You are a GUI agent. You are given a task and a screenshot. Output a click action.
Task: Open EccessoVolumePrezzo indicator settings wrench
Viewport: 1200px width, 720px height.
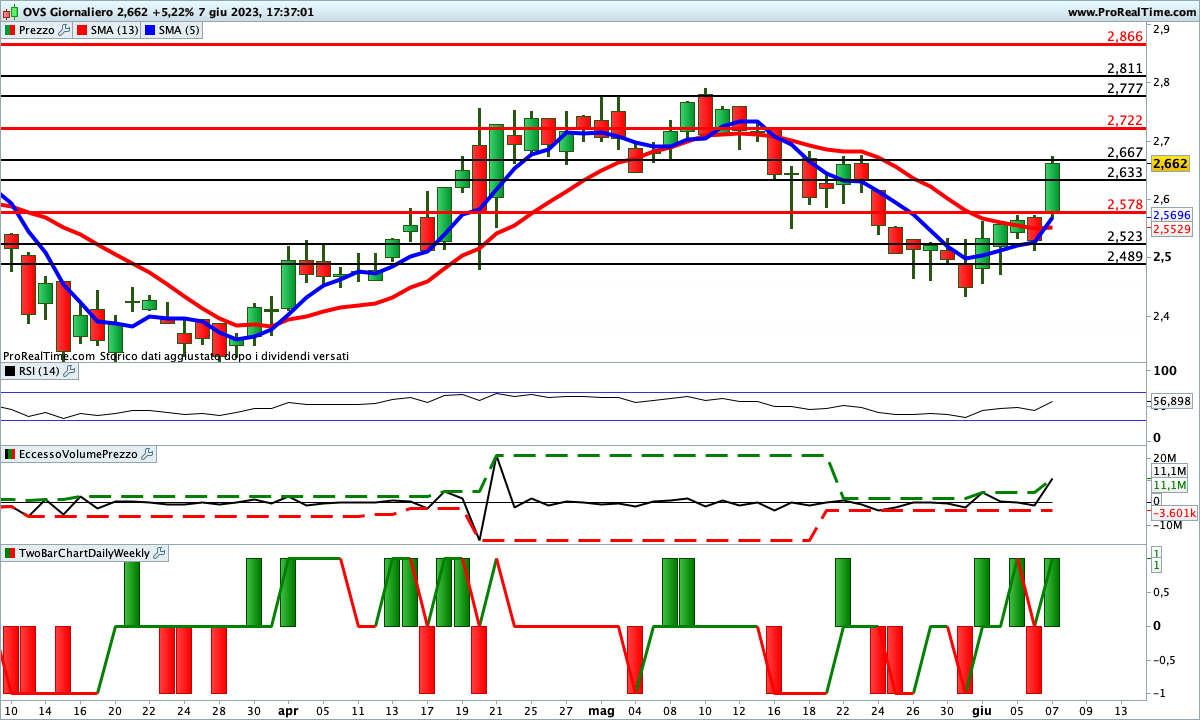147,454
